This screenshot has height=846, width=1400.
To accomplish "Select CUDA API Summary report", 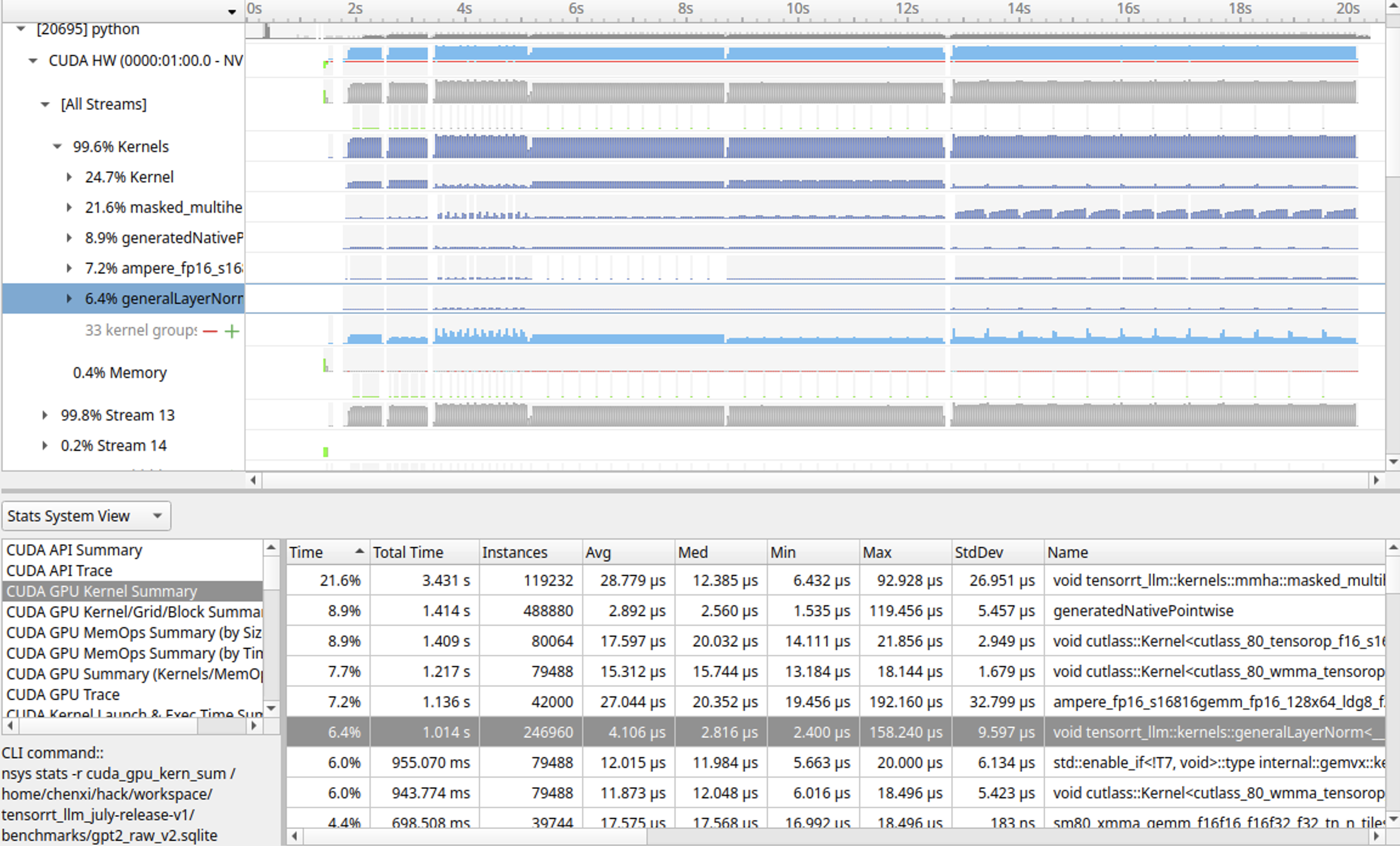I will tap(74, 550).
